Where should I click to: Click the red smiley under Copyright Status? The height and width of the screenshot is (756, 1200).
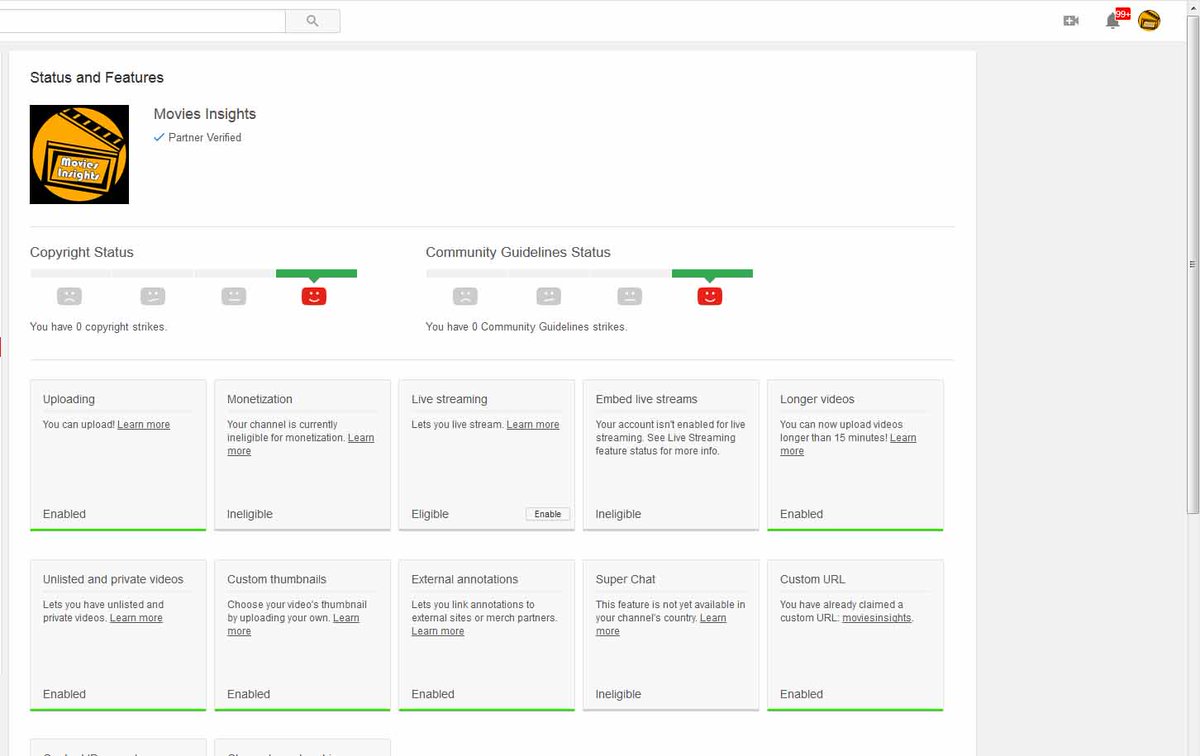tap(314, 296)
